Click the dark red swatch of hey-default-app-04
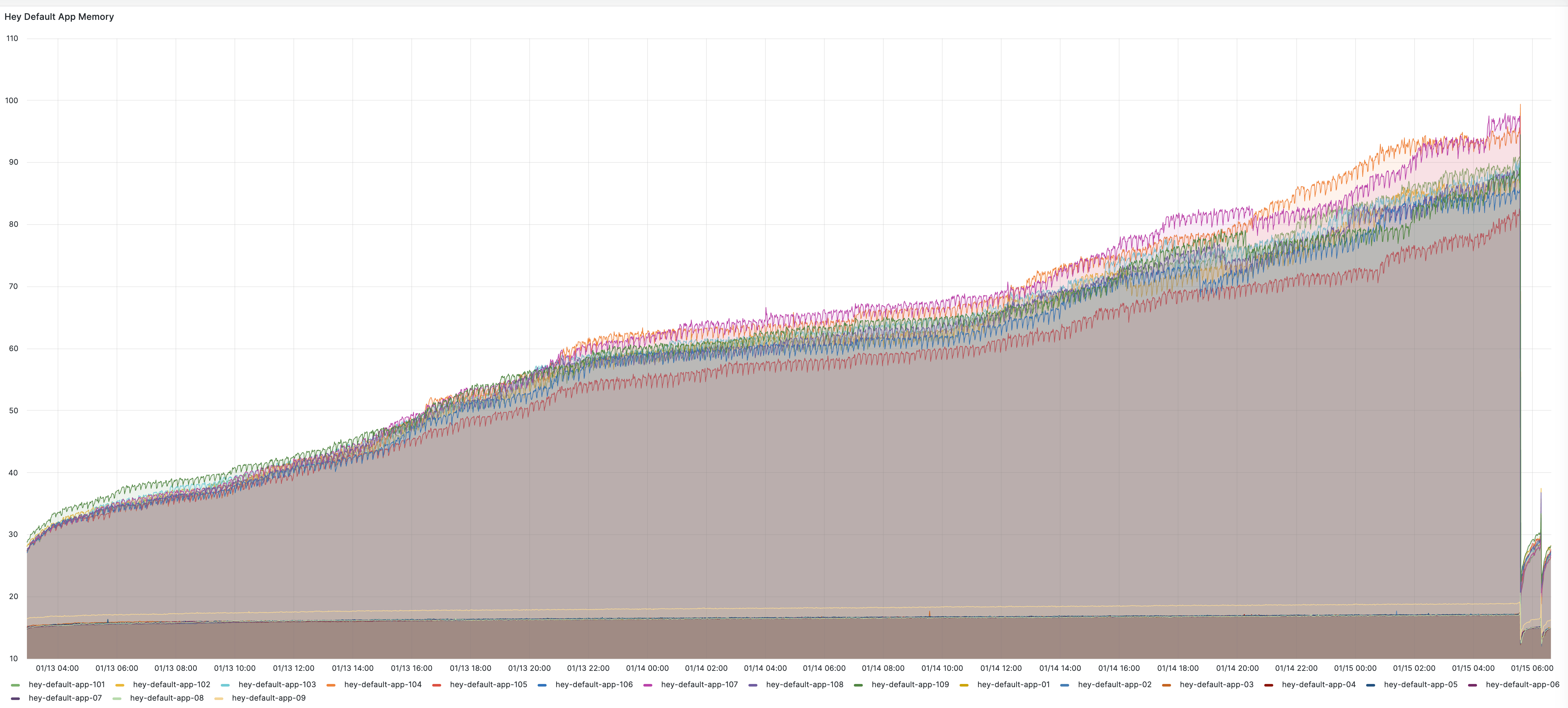Viewport: 1568px width, 708px height. (1268, 685)
